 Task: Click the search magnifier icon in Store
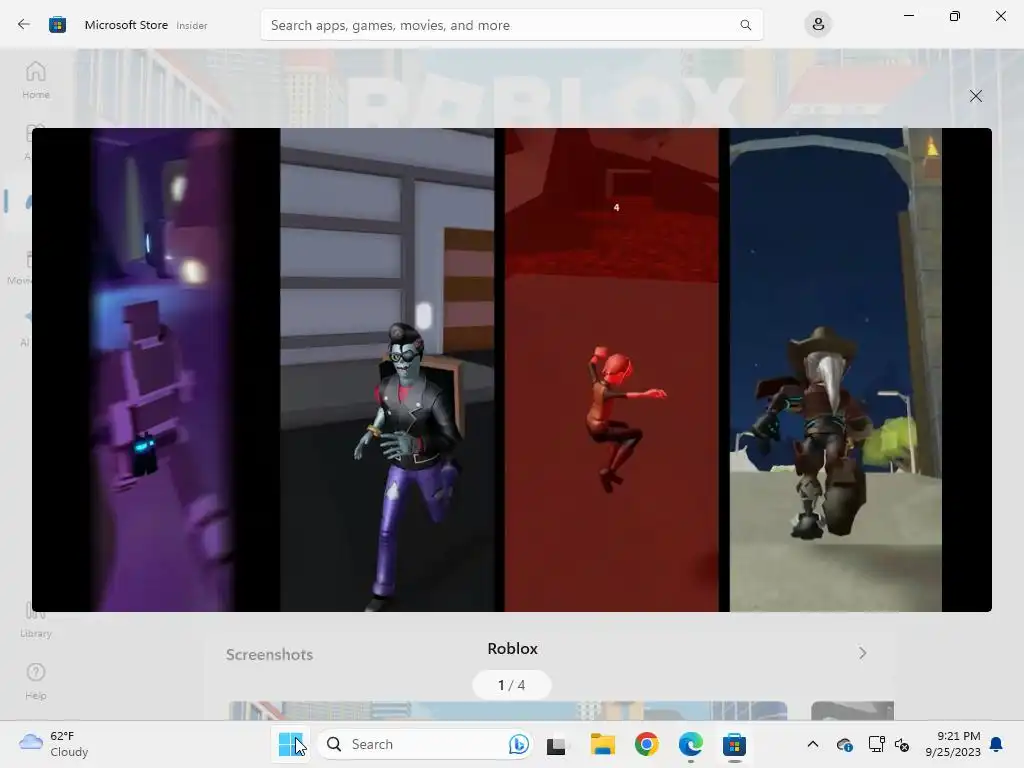[745, 25]
